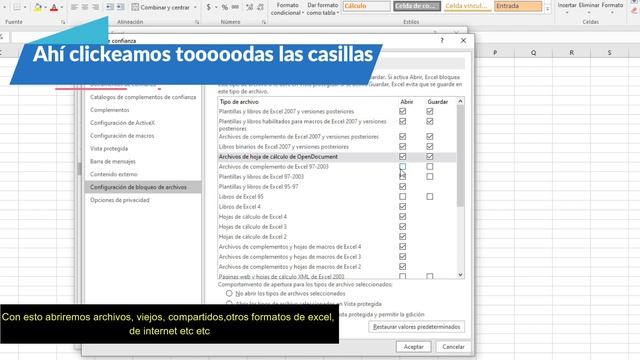Viewport: 640px width, 360px height.
Task: Check Guardar for Archivos de complemento Excel 97-2003
Action: tap(429, 167)
